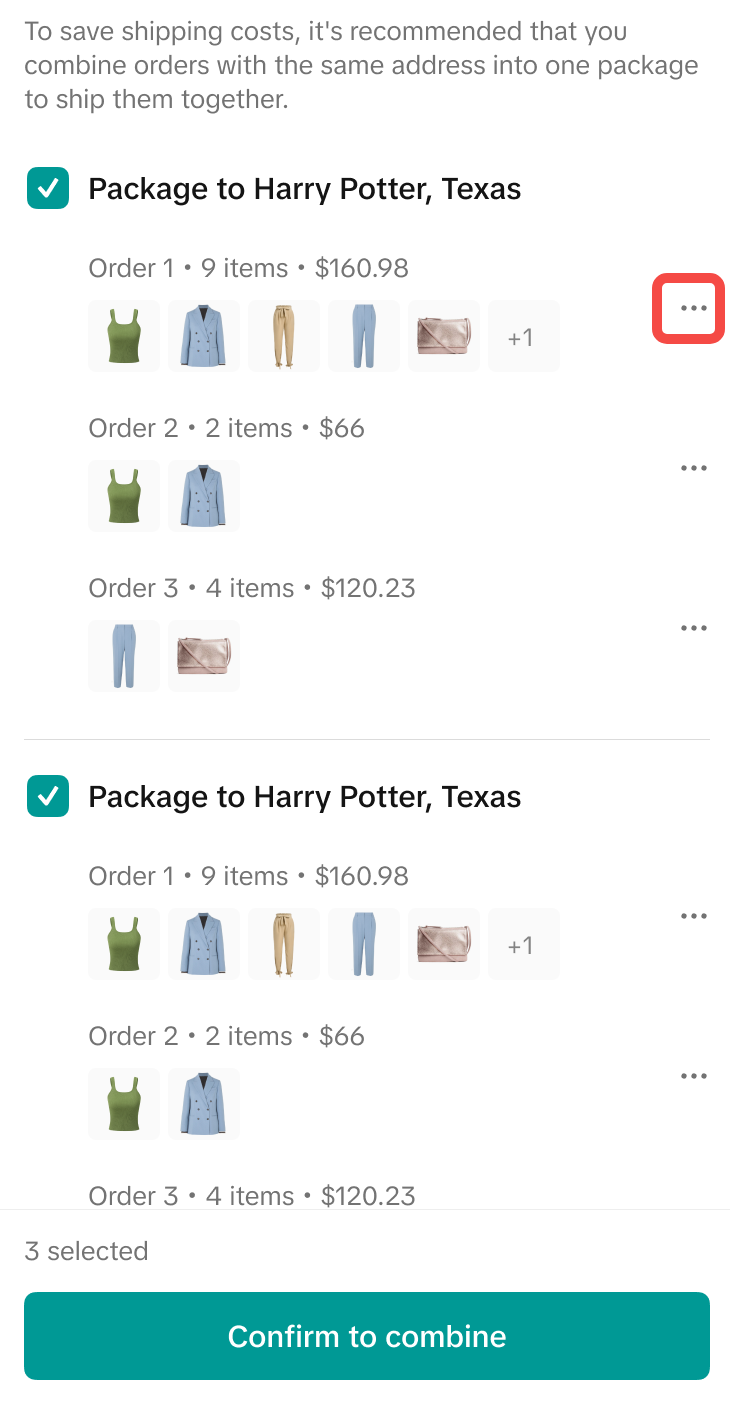Screen dimensions: 730x1404
Task: Open more options for first package's Order 3
Action: (x=693, y=628)
